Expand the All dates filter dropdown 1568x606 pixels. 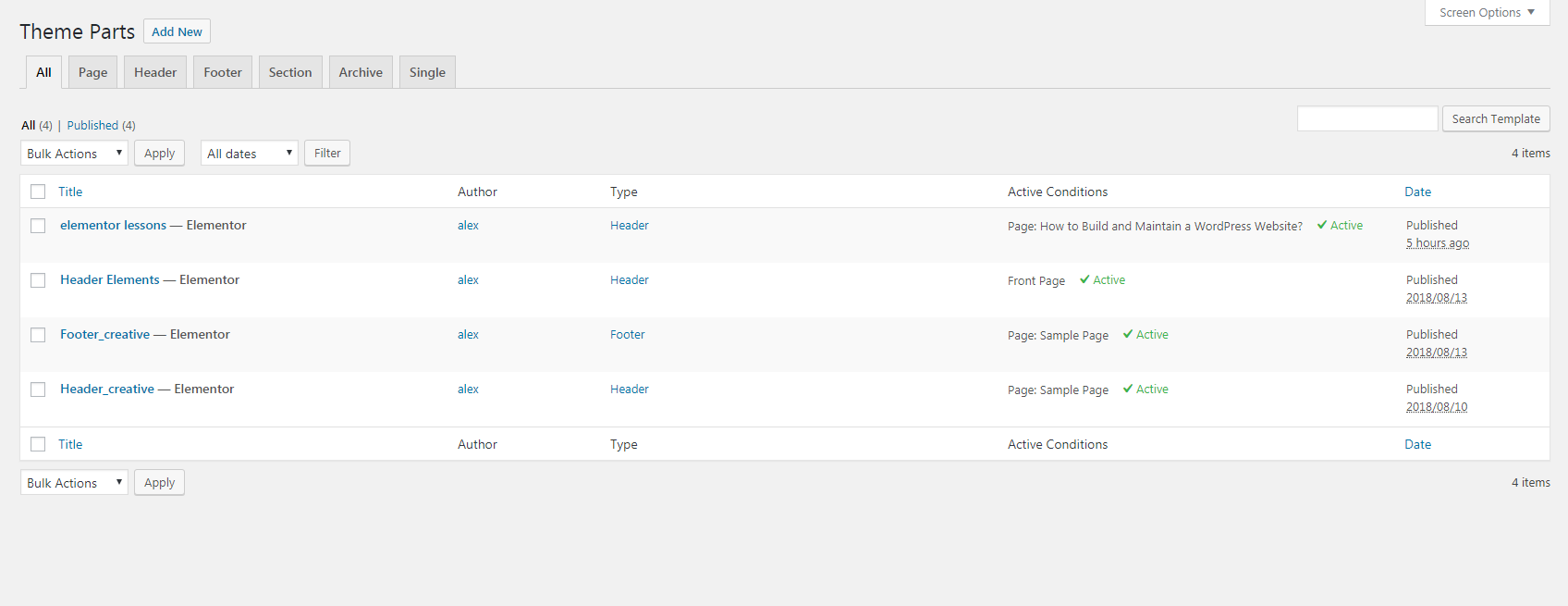(x=249, y=154)
